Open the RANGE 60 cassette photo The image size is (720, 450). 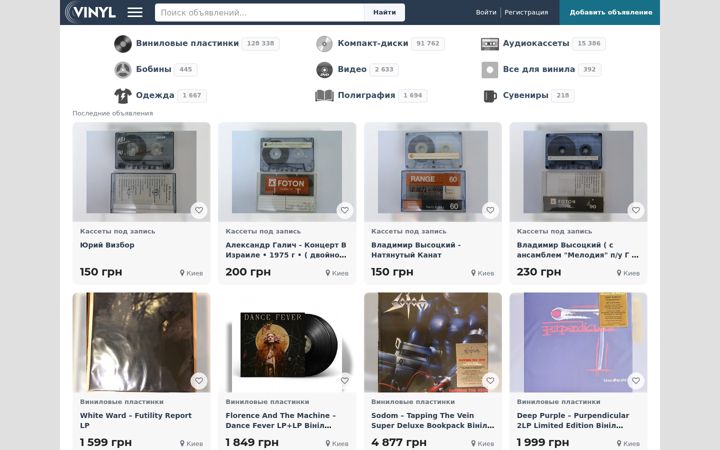433,172
